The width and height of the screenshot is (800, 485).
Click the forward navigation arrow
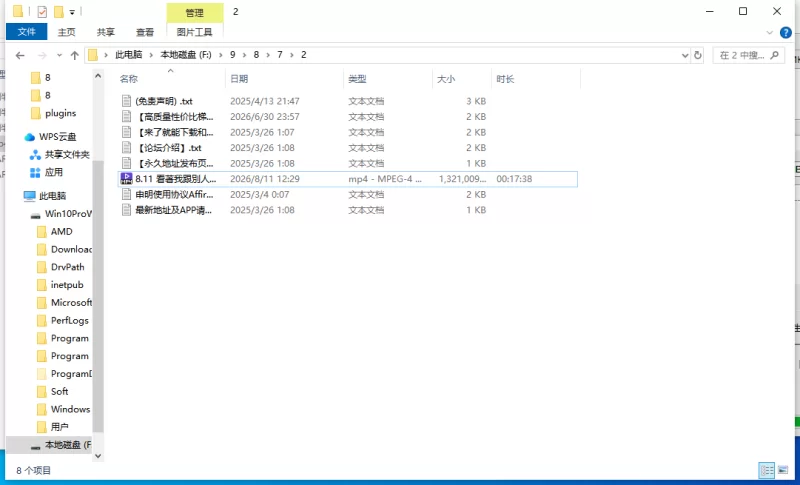click(42, 55)
